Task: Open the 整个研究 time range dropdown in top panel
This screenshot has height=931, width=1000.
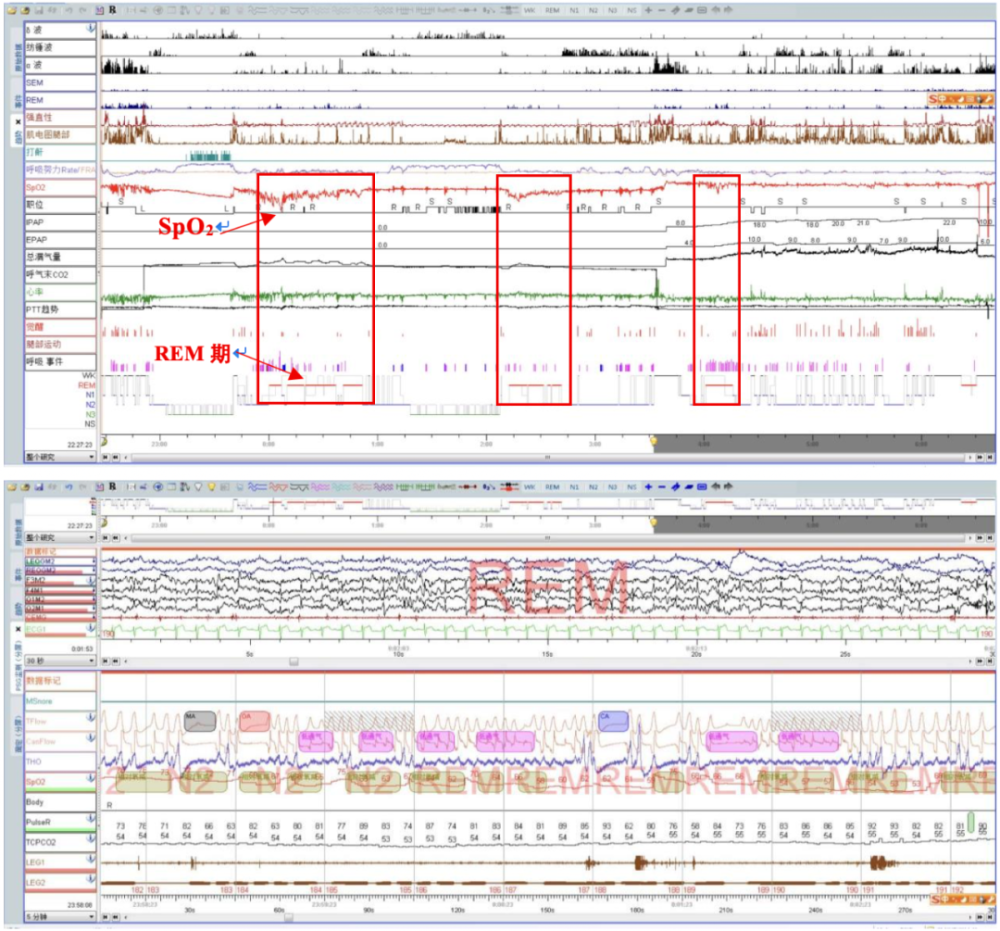Action: coord(91,456)
